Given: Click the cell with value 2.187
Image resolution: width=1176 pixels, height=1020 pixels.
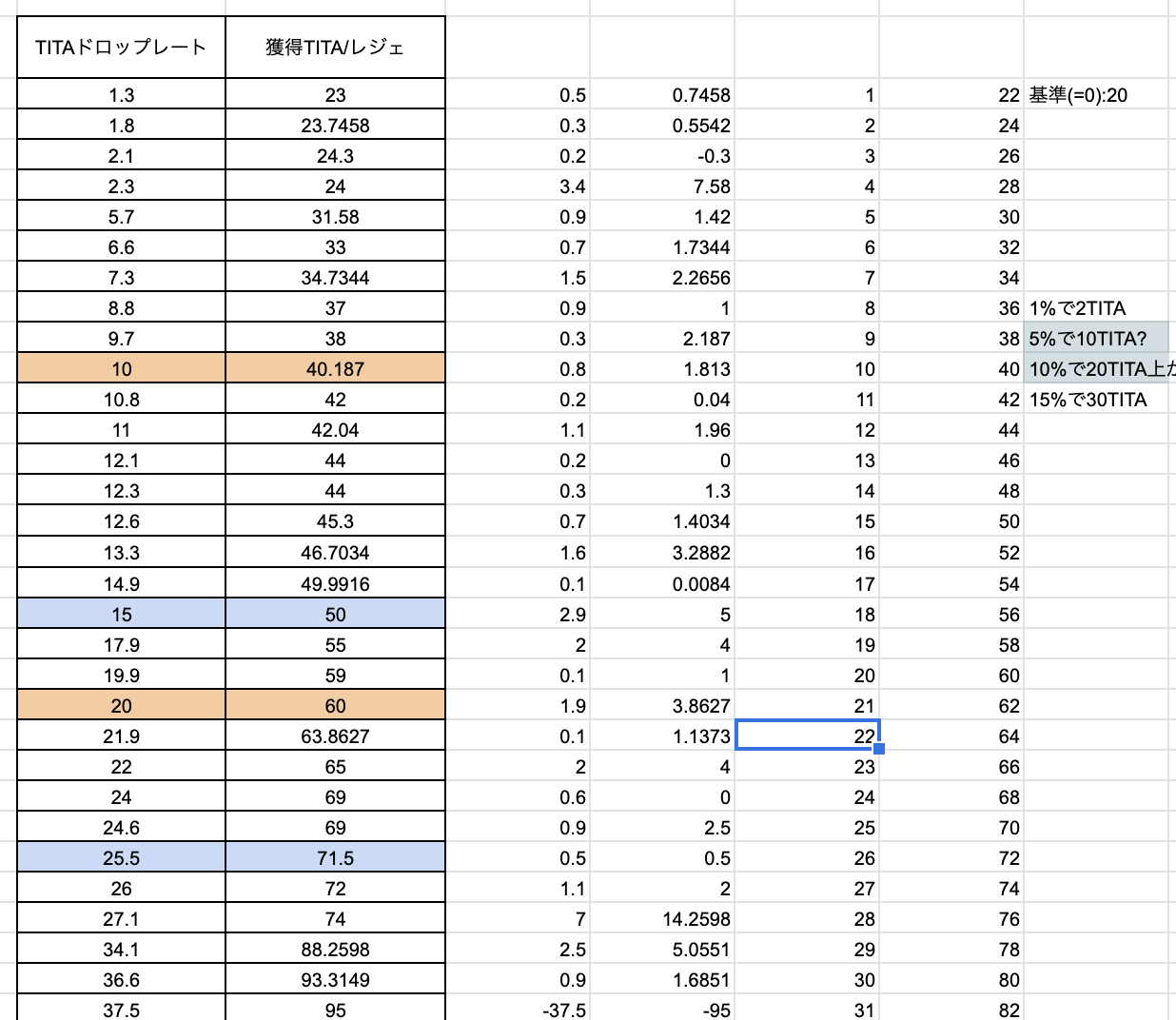Looking at the screenshot, I should (x=663, y=338).
